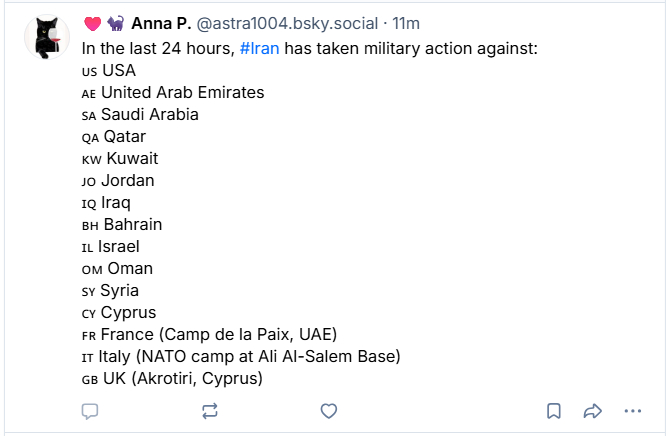Click the USA line in post

[118, 70]
